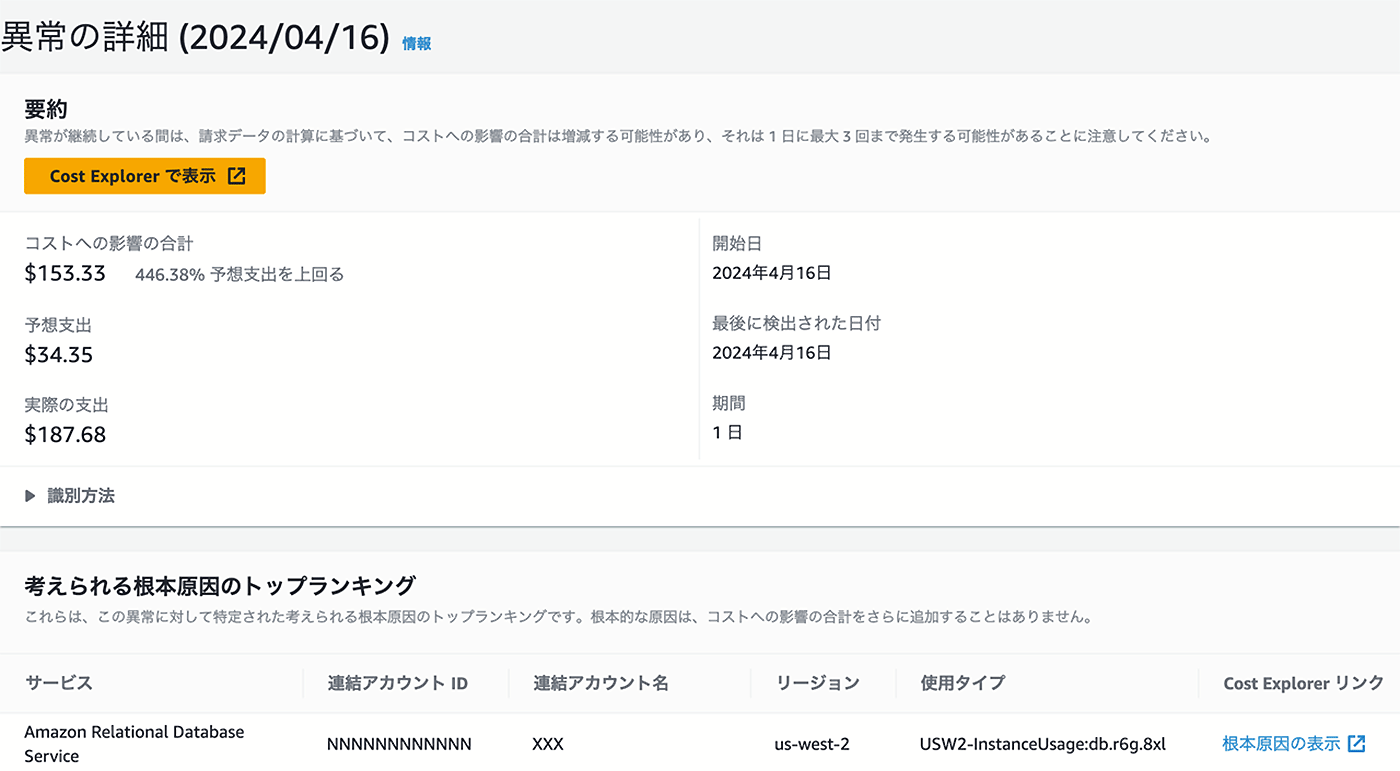The height and width of the screenshot is (771, 1400).
Task: Click the us-west-2 region cell
Action: 812,744
